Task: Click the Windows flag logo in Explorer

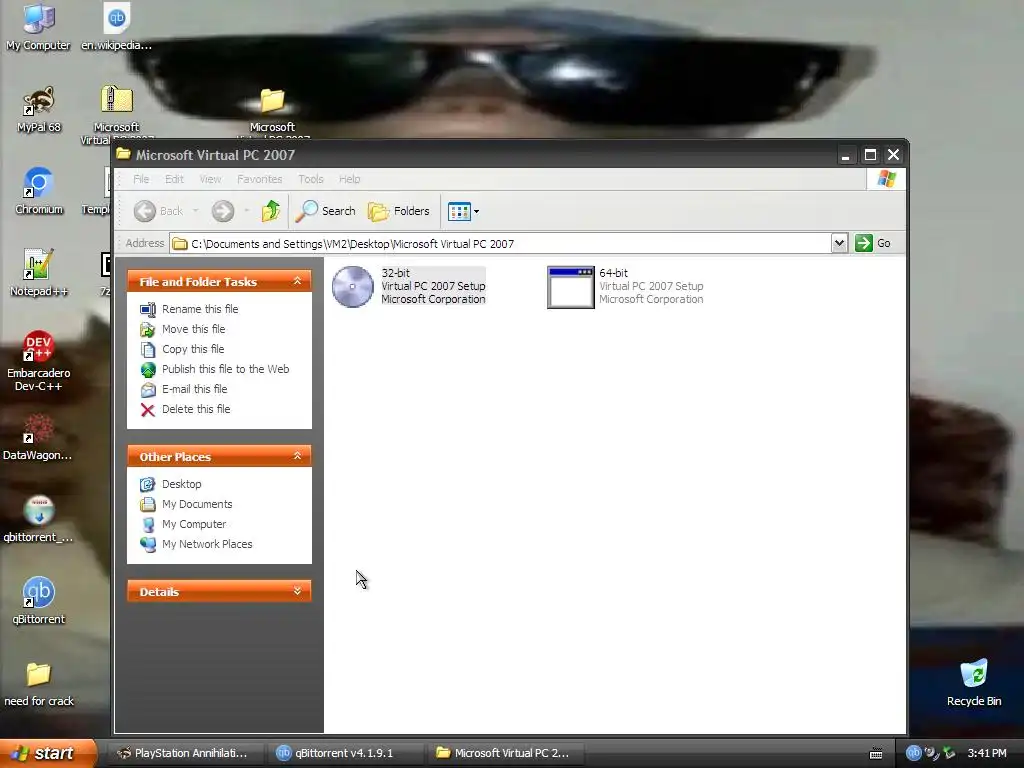Action: click(886, 179)
